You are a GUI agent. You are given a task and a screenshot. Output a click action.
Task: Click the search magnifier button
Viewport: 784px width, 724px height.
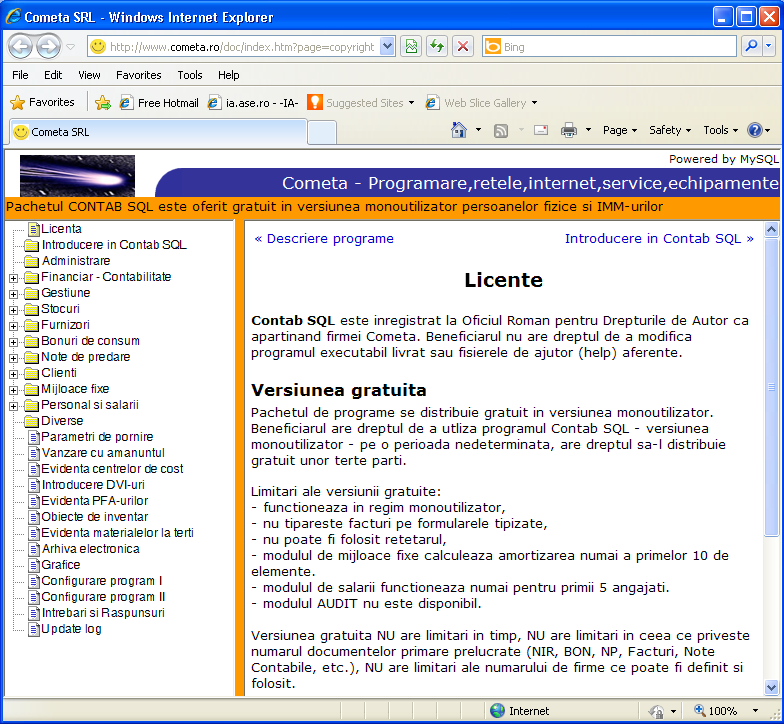pos(752,46)
